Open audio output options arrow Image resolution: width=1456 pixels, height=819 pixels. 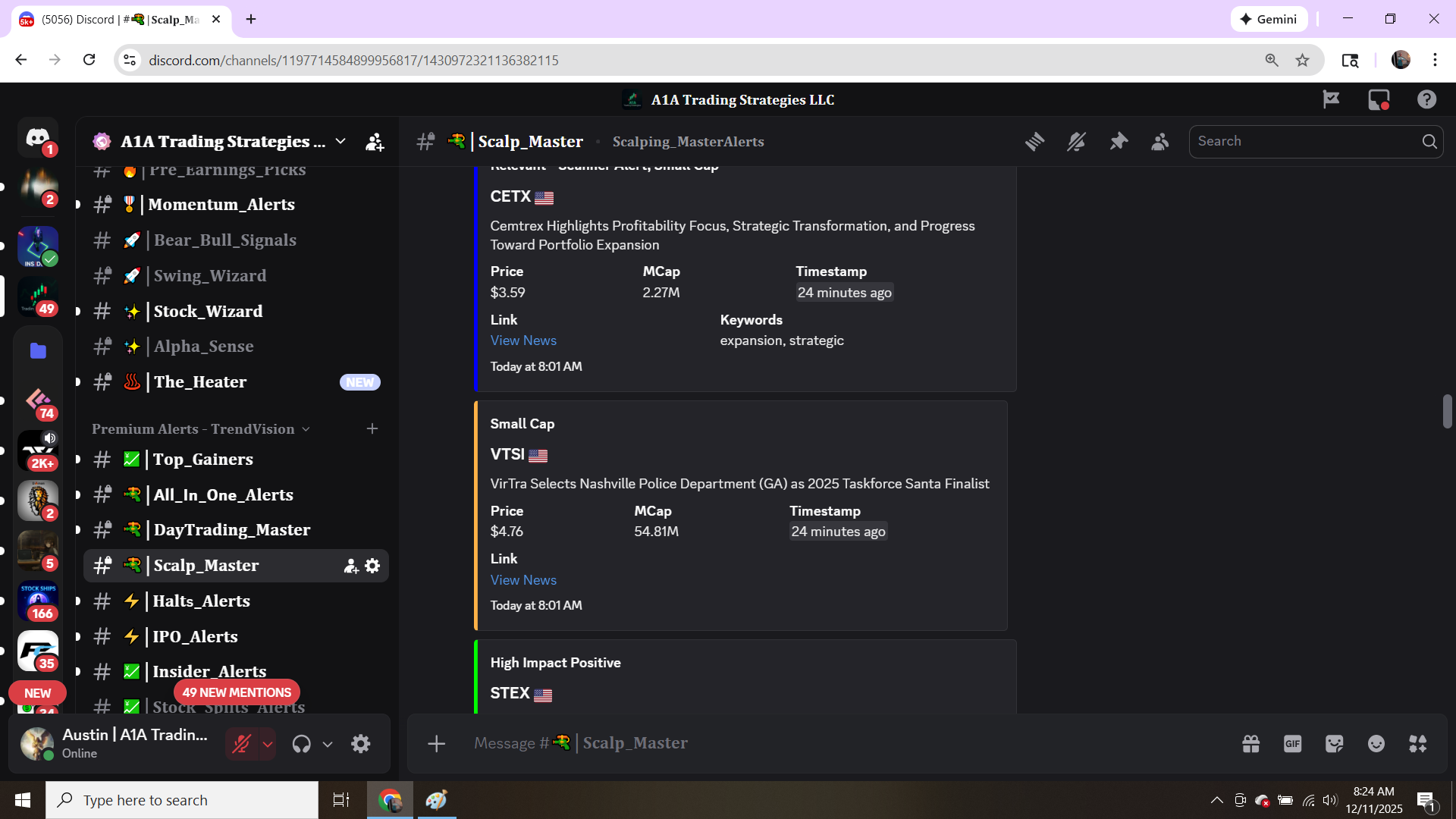click(x=328, y=744)
